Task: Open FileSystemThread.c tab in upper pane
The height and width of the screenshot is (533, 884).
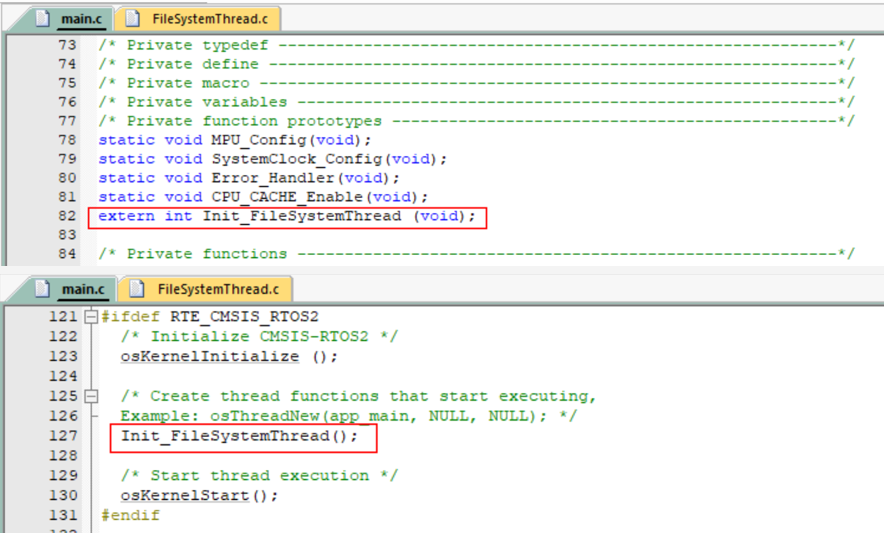Action: (212, 18)
